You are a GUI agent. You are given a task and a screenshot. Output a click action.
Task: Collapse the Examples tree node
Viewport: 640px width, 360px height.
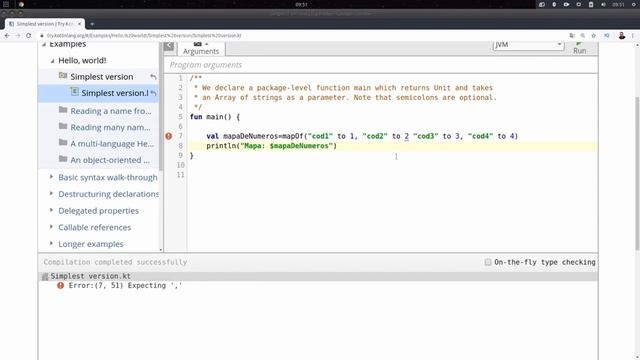pyautogui.click(x=44, y=44)
